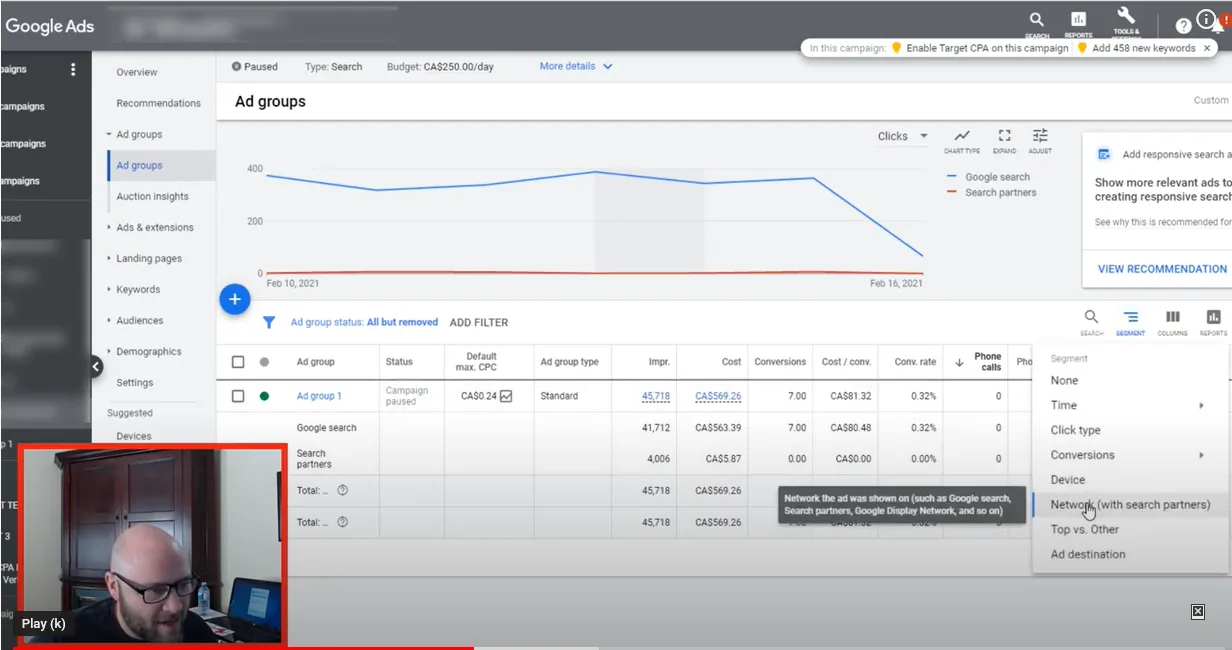The image size is (1232, 650).
Task: Expand Keywords in the side navigation
Action: point(137,290)
